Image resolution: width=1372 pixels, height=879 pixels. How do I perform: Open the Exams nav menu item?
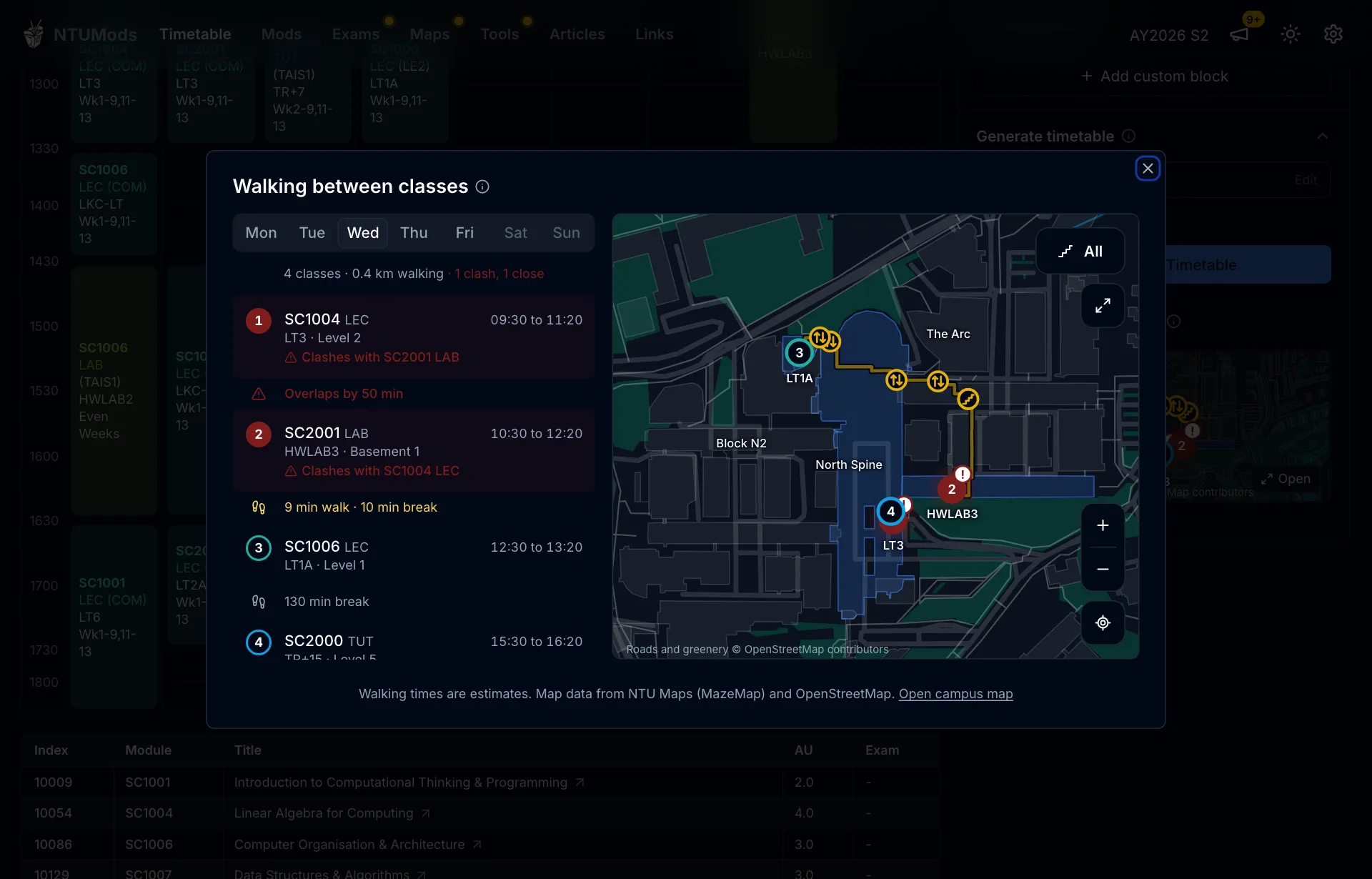(356, 34)
